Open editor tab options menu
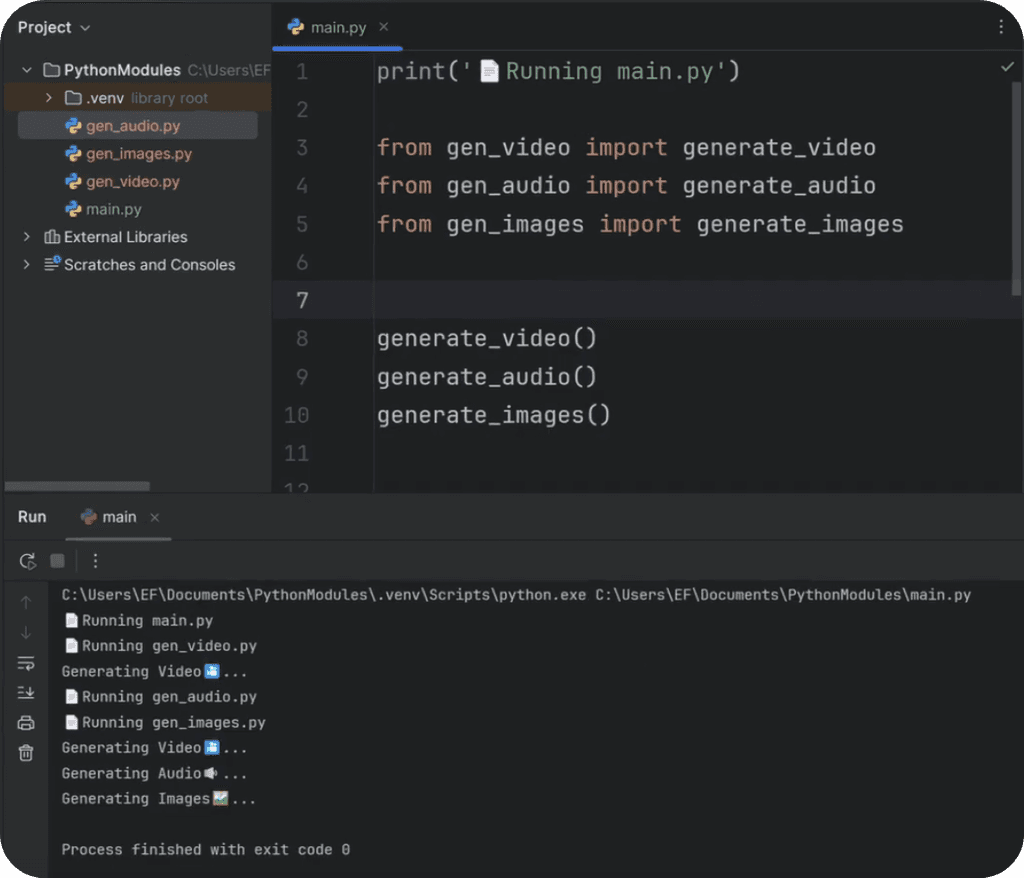 point(1000,27)
